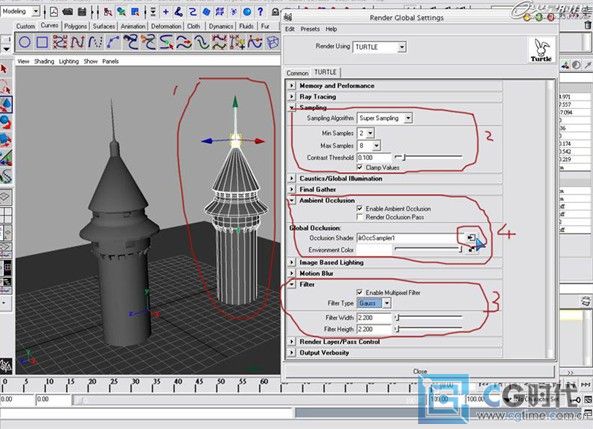Click the lock selection padlock icon
This screenshot has width=593, height=429.
coord(275,12)
